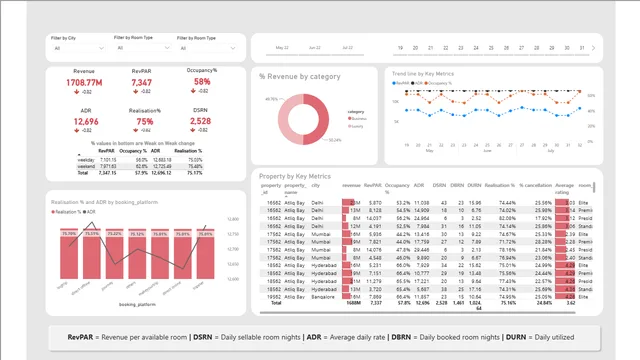
Task: Open the Filter by City dropdown
Action: 79,48
